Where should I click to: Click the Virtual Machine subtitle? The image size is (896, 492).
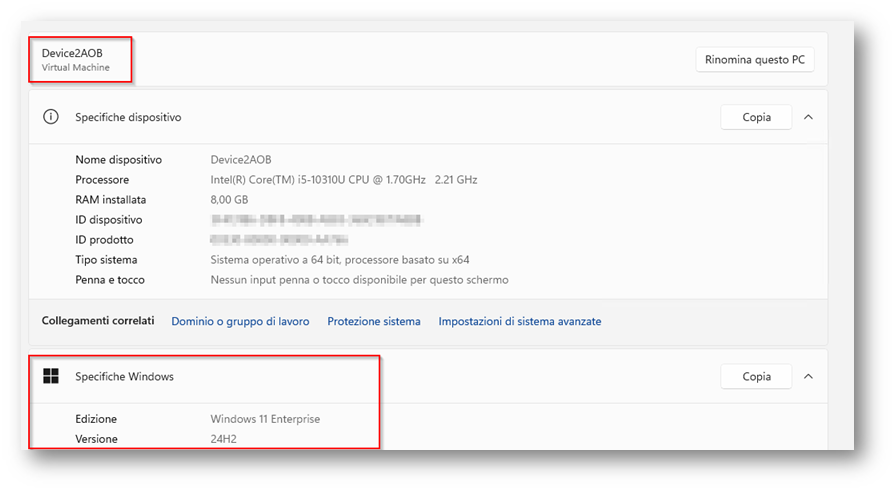tap(75, 67)
